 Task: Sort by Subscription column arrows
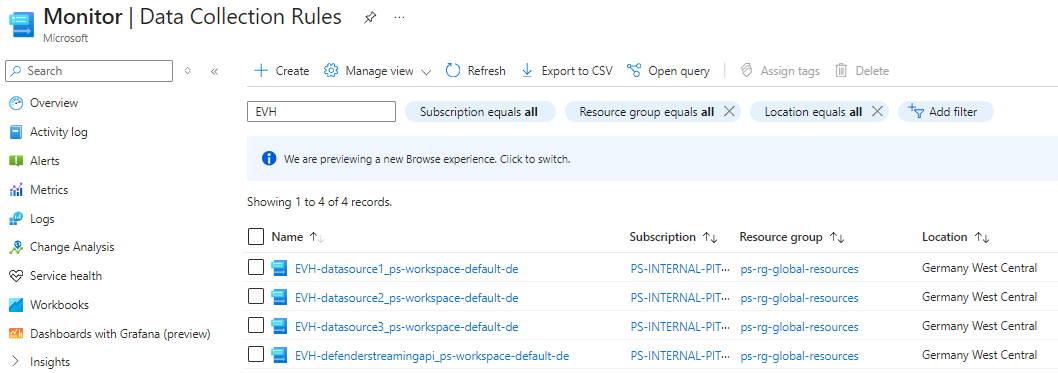[709, 237]
